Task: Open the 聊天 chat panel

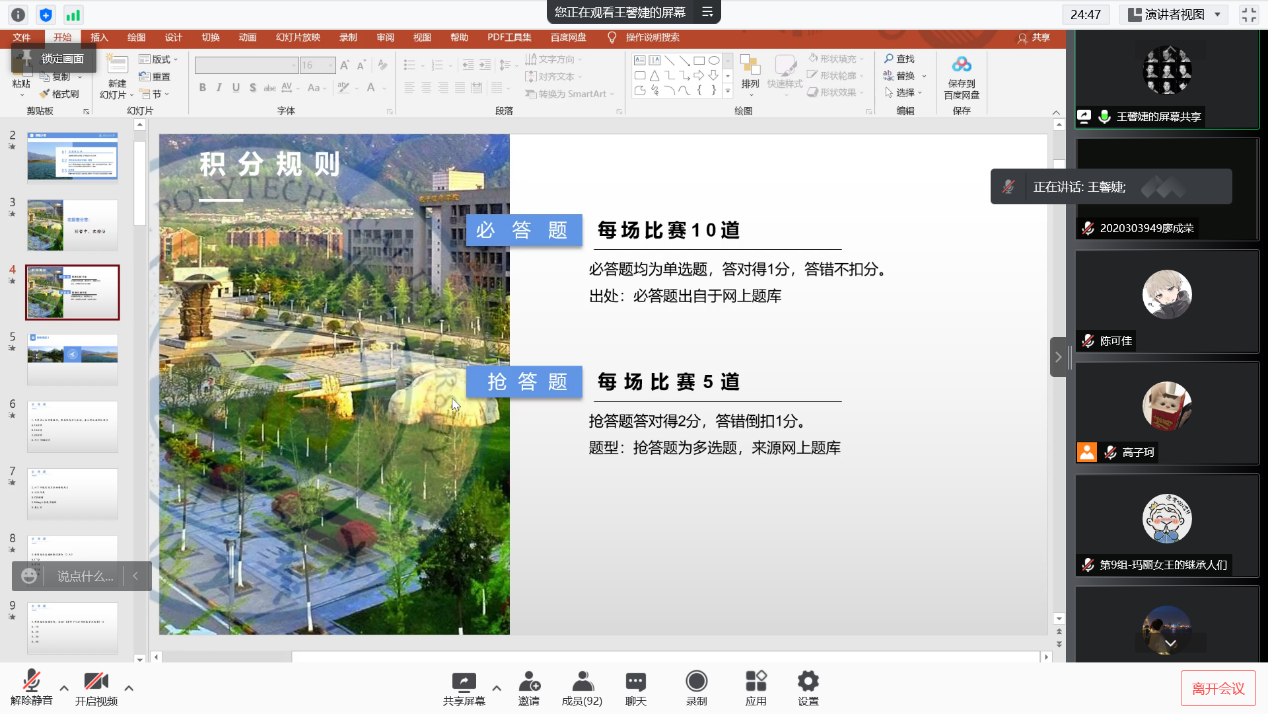Action: [x=635, y=688]
